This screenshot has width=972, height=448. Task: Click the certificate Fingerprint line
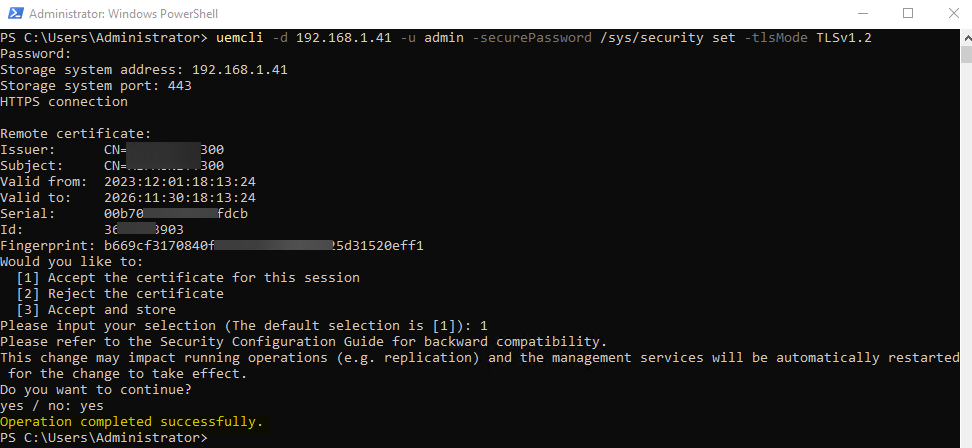click(212, 246)
